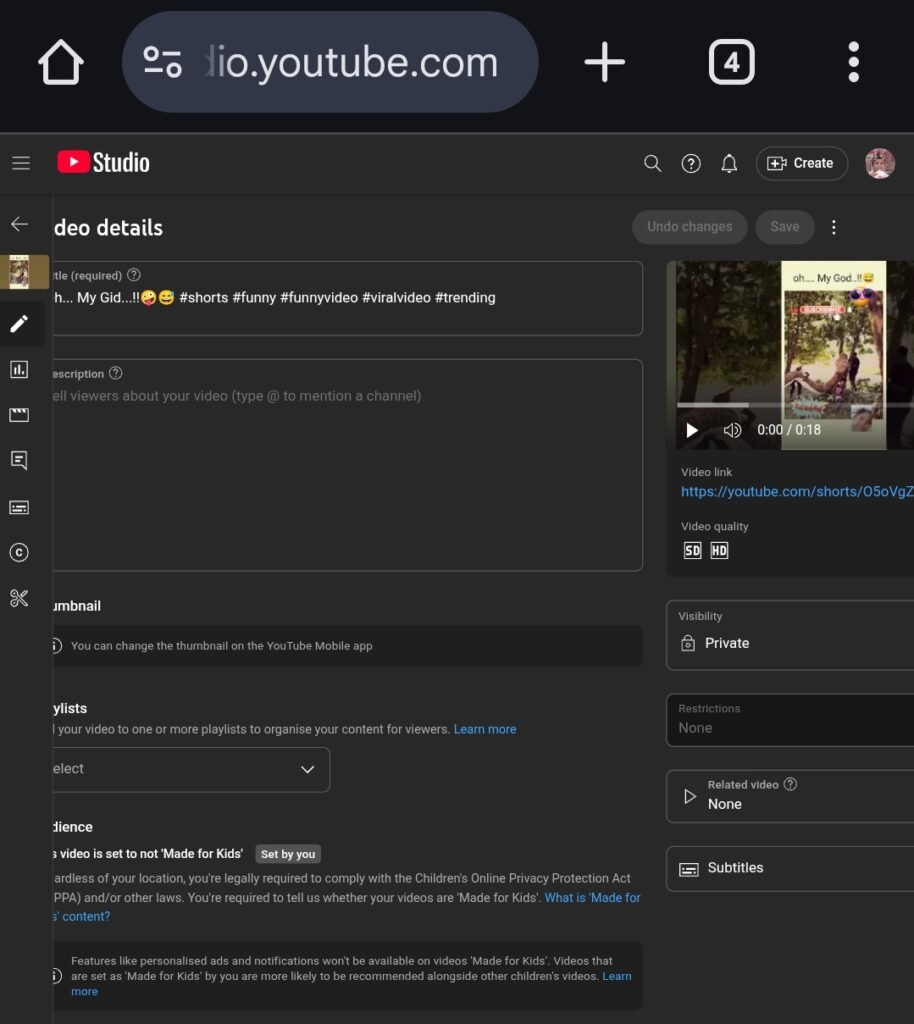Viewport: 914px width, 1024px height.
Task: Open the YouTube Studio hamburger menu
Action: point(21,163)
